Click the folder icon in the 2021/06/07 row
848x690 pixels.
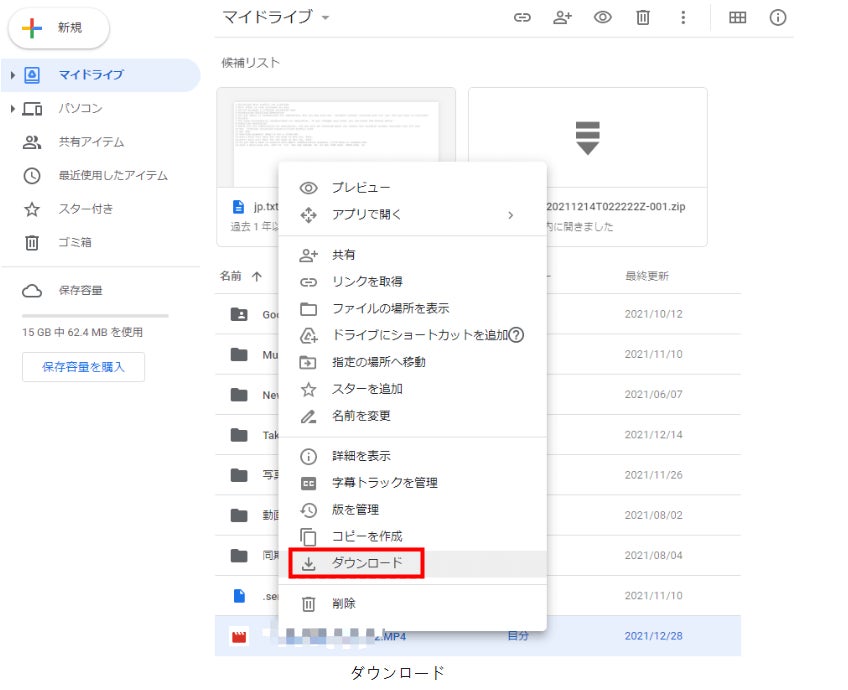(239, 395)
